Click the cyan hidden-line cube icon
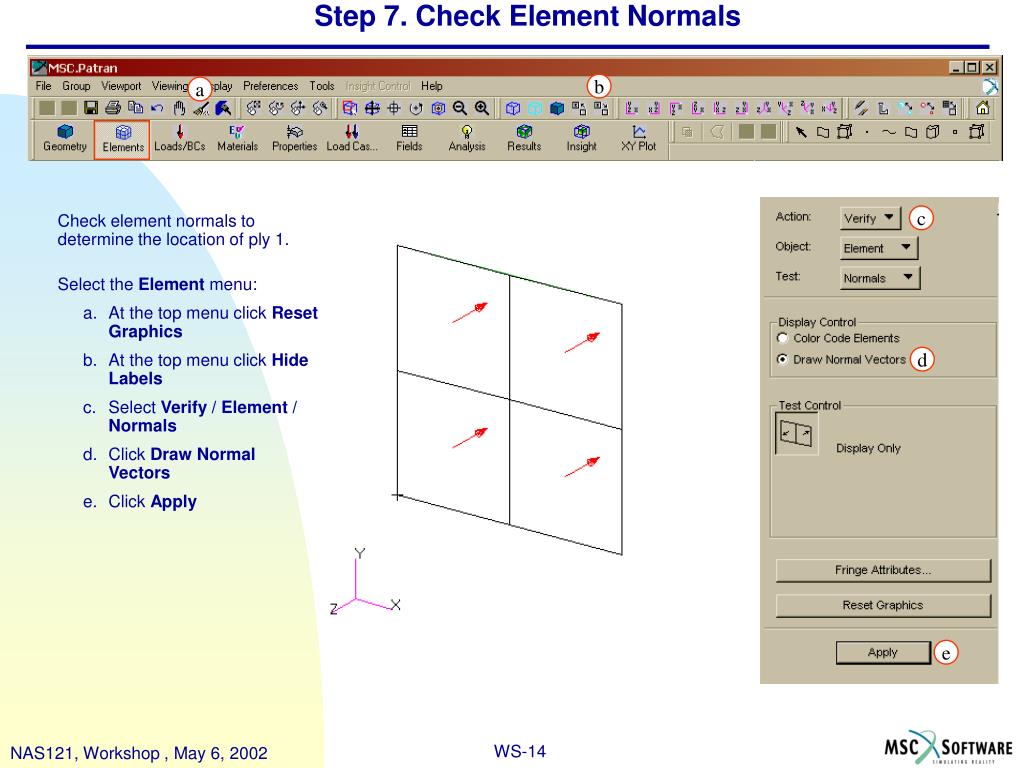This screenshot has width=1024, height=768. click(x=535, y=108)
